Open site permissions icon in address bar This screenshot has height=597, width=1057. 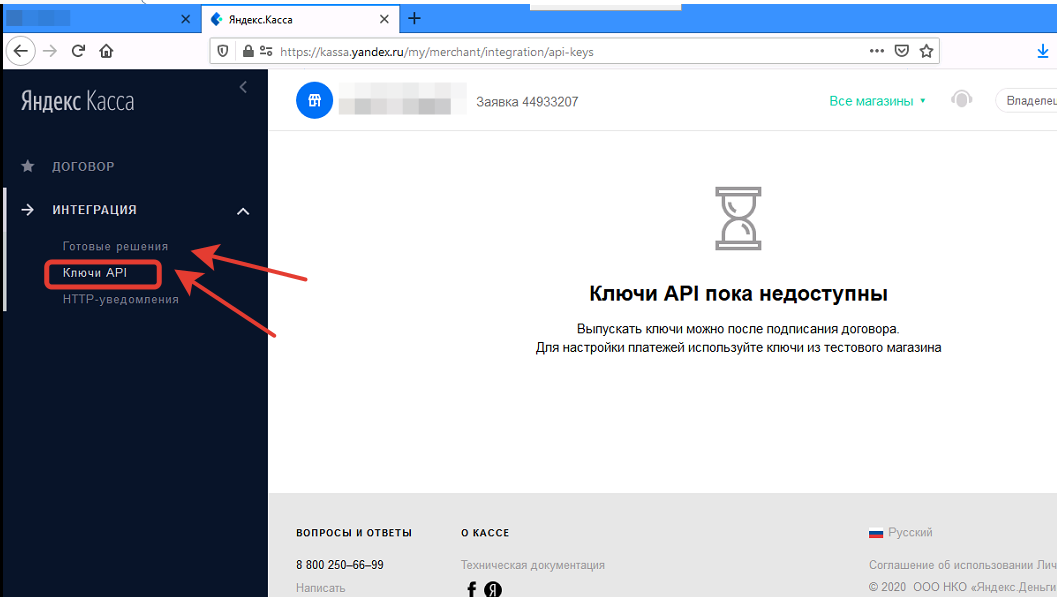266,51
